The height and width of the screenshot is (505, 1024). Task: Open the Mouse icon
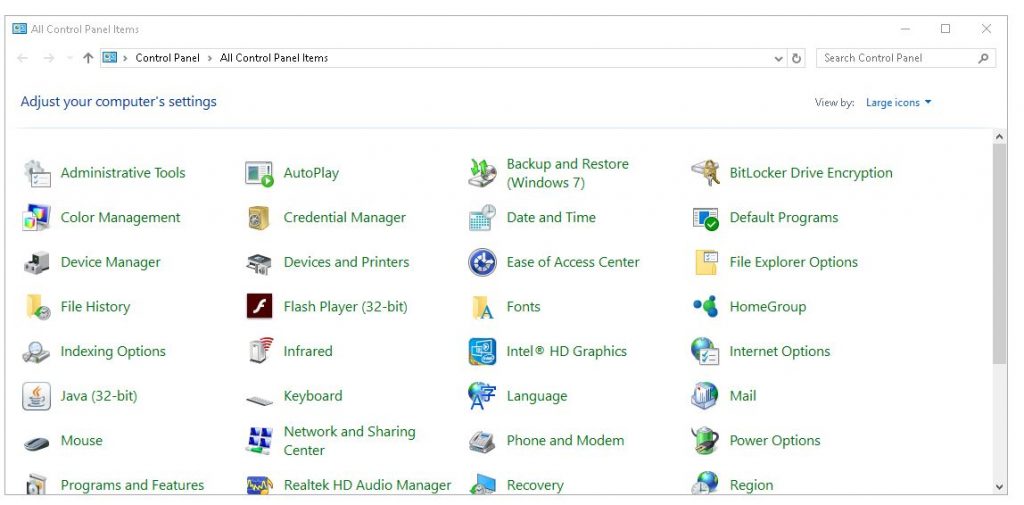pyautogui.click(x=37, y=444)
